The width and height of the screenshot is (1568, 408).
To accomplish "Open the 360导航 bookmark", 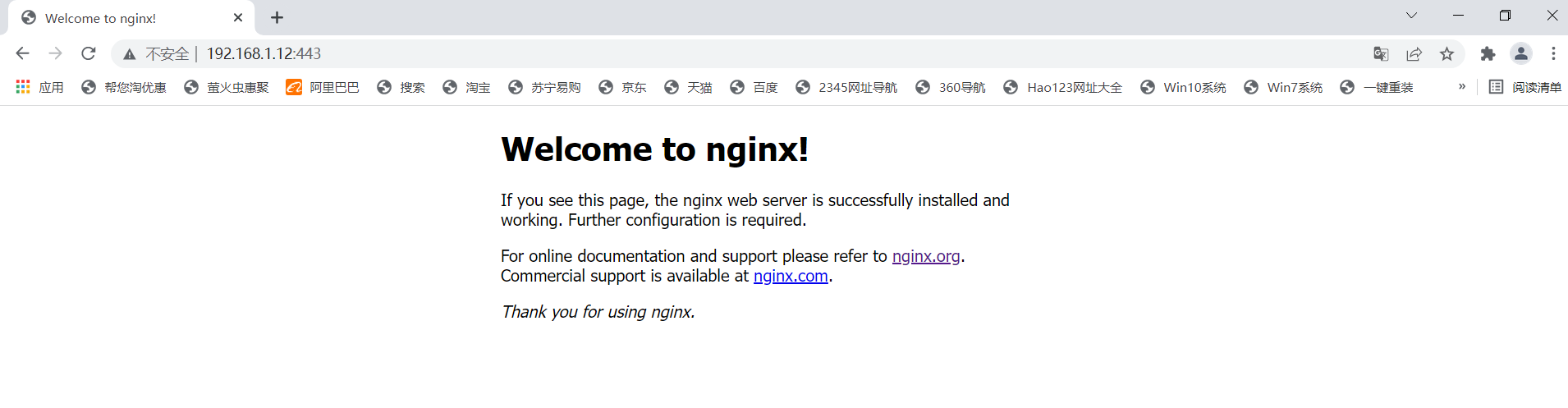I will (x=951, y=87).
